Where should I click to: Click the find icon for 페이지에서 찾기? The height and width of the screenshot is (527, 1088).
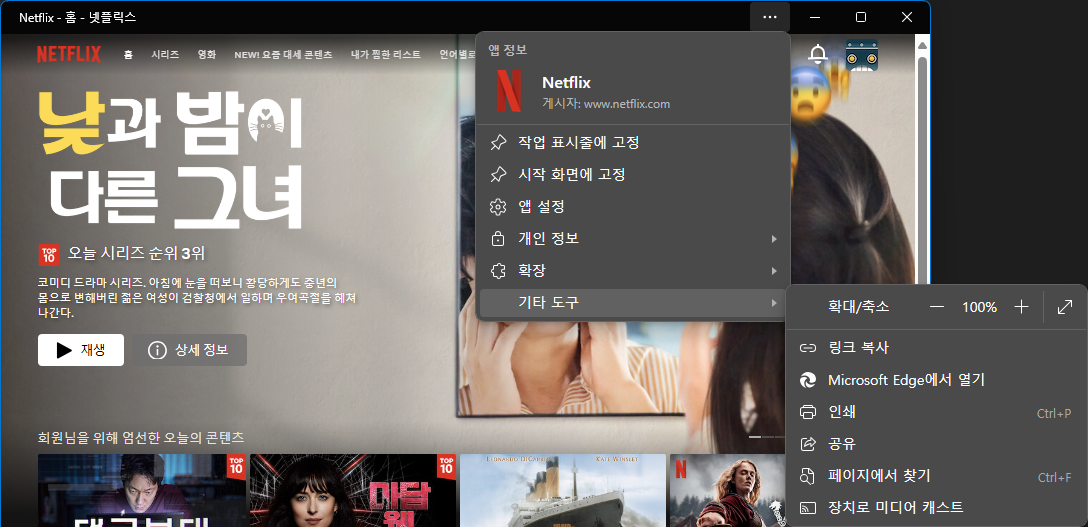pos(807,476)
